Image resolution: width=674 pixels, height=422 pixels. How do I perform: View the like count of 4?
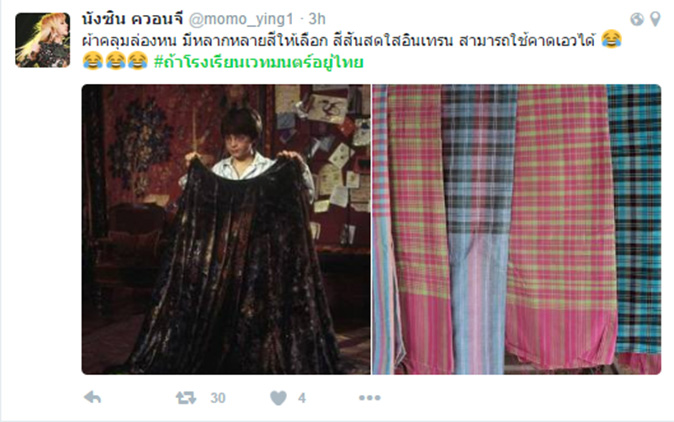click(302, 398)
